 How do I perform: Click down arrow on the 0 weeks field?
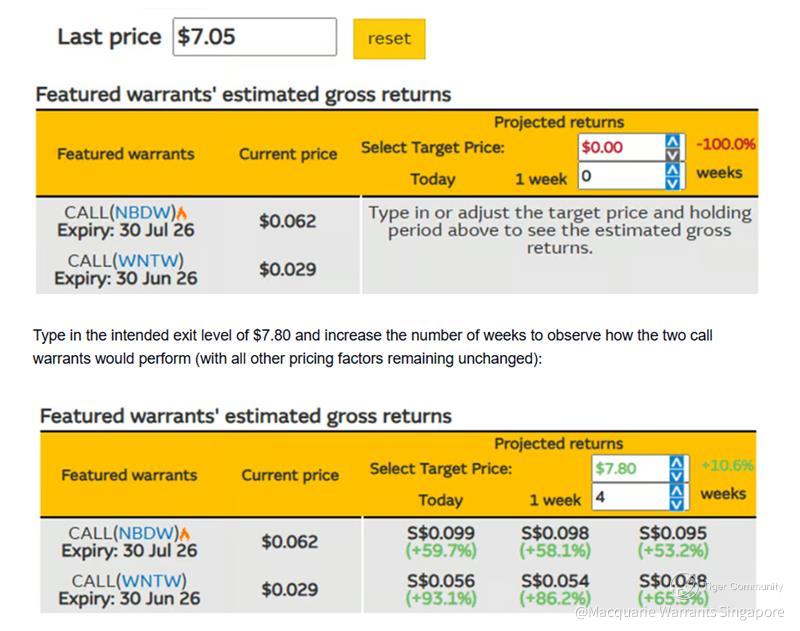pos(674,183)
